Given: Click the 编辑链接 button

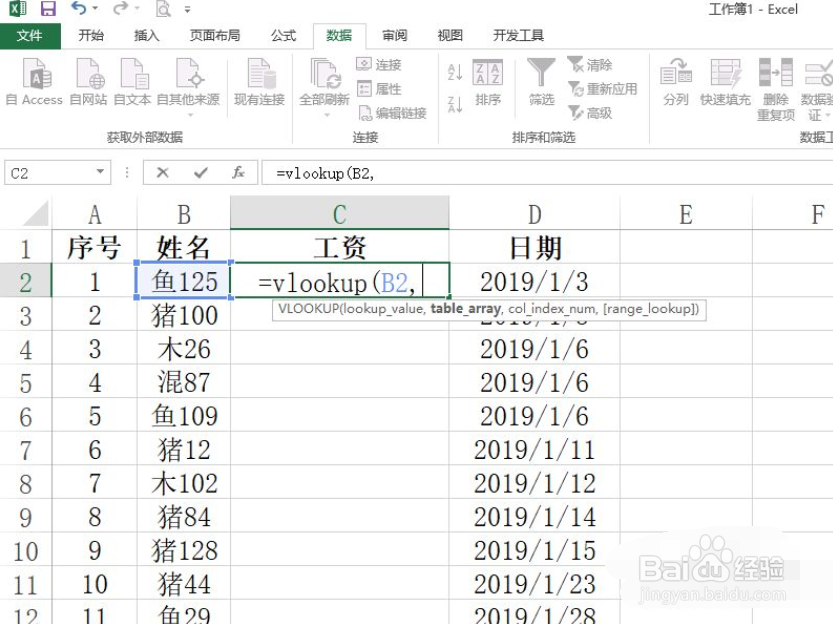Looking at the screenshot, I should [392, 113].
